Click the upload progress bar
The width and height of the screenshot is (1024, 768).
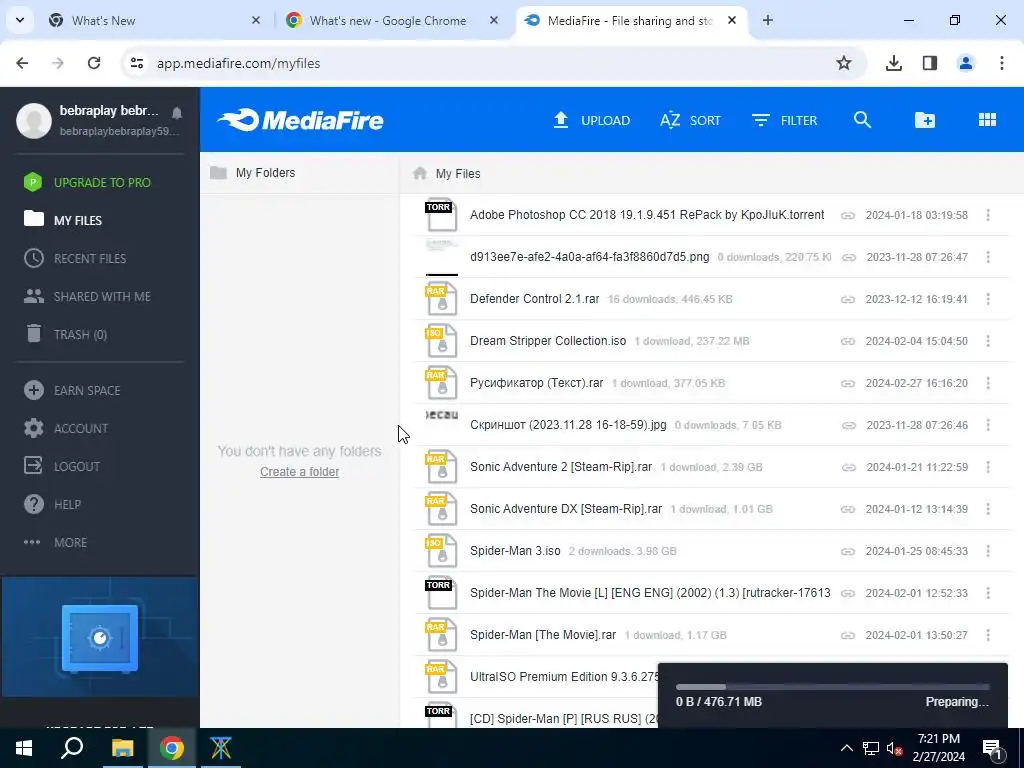pyautogui.click(x=833, y=687)
